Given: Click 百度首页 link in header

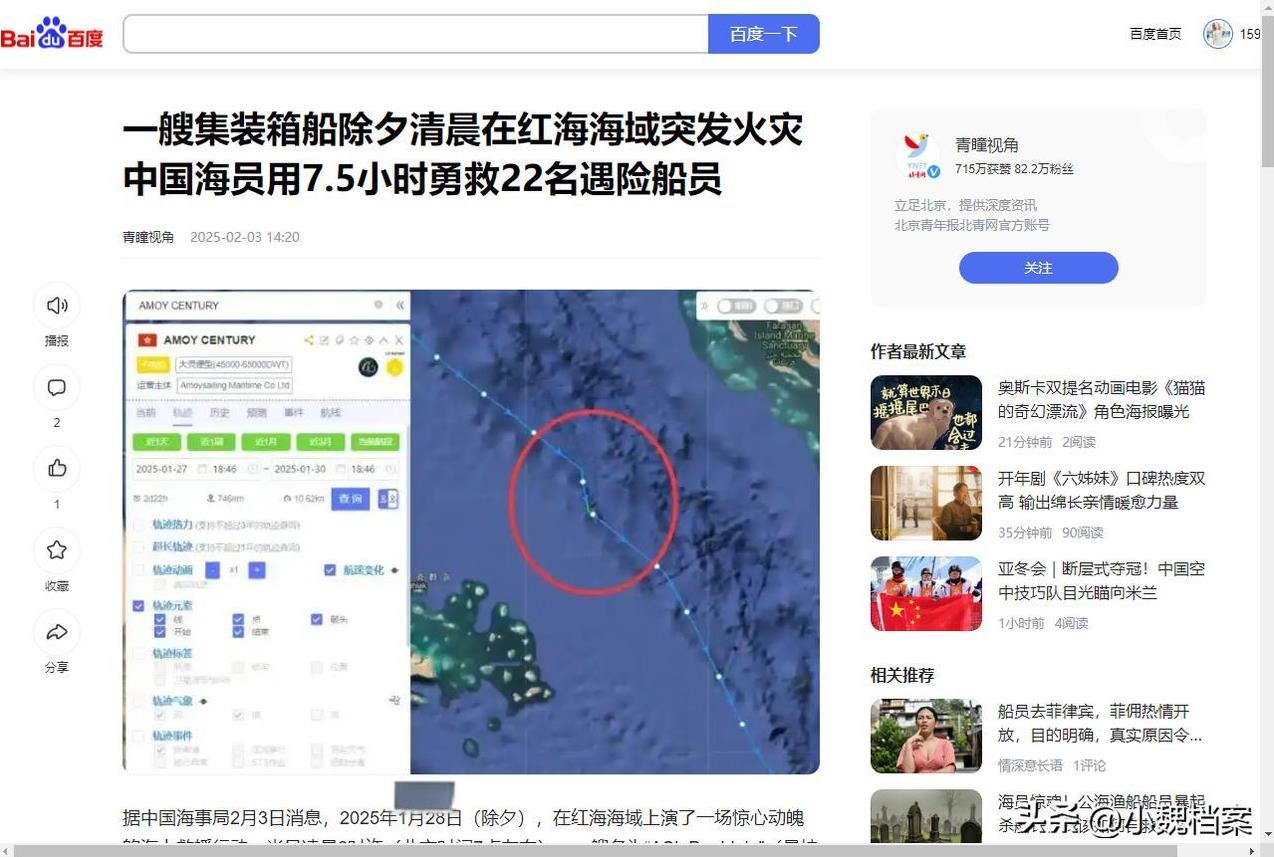Looking at the screenshot, I should click(1155, 34).
